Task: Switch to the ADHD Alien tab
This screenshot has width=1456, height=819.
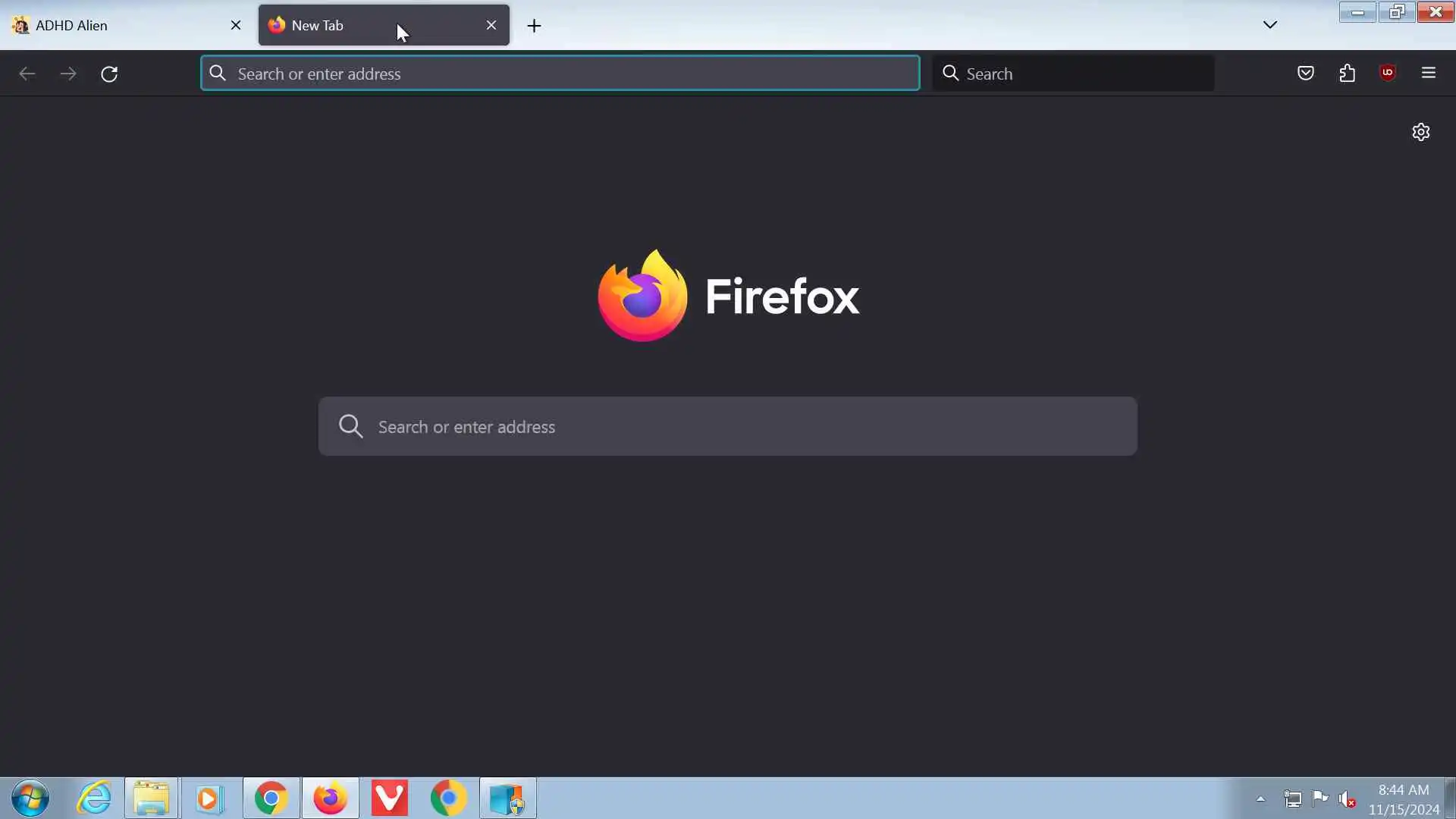Action: click(x=114, y=25)
